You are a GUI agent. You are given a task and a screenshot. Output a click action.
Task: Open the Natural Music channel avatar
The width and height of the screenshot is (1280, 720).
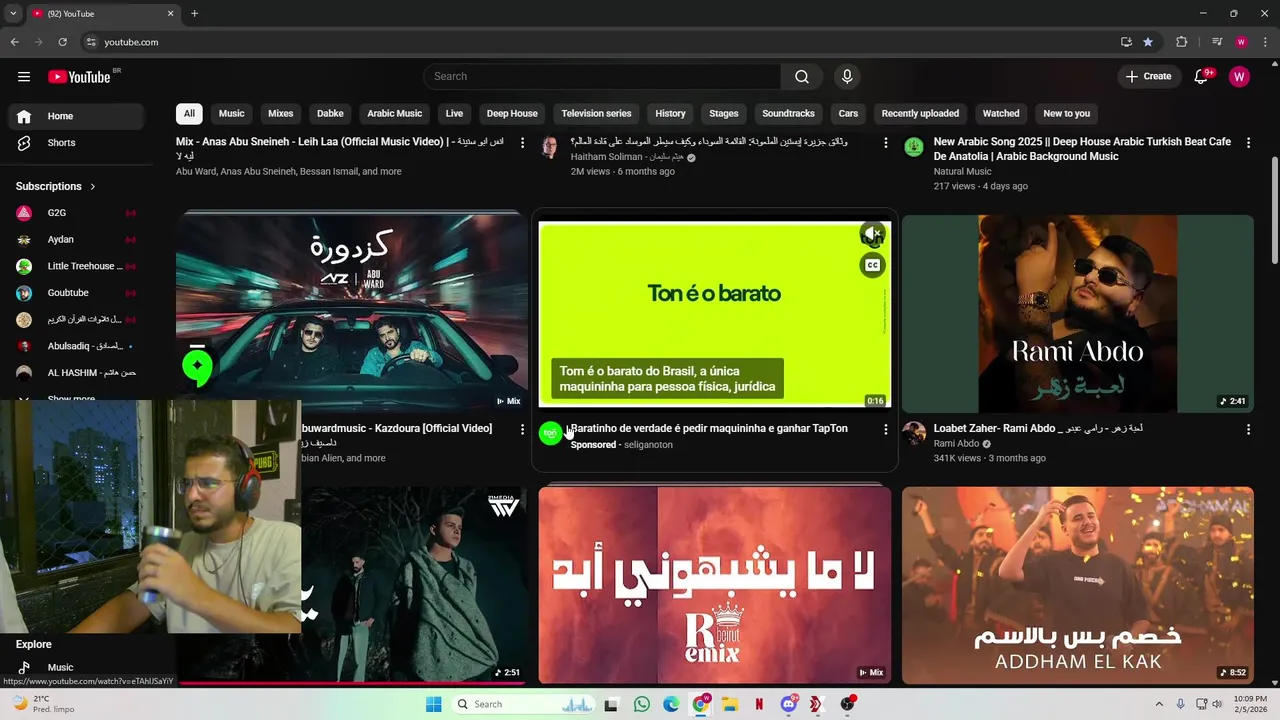click(x=914, y=147)
